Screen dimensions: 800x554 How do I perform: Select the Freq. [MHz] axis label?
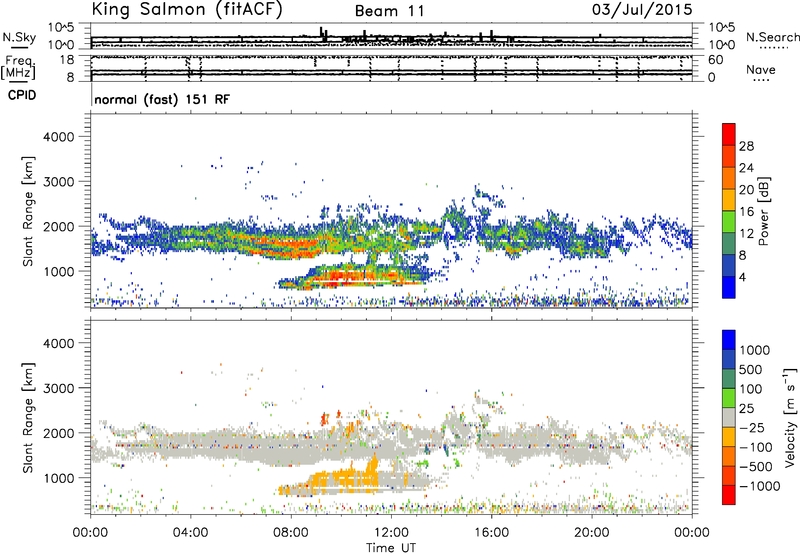pos(18,67)
